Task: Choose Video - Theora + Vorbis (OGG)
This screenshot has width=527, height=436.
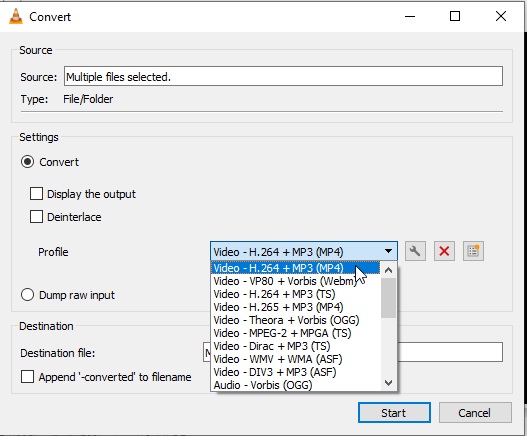Action: [296, 320]
